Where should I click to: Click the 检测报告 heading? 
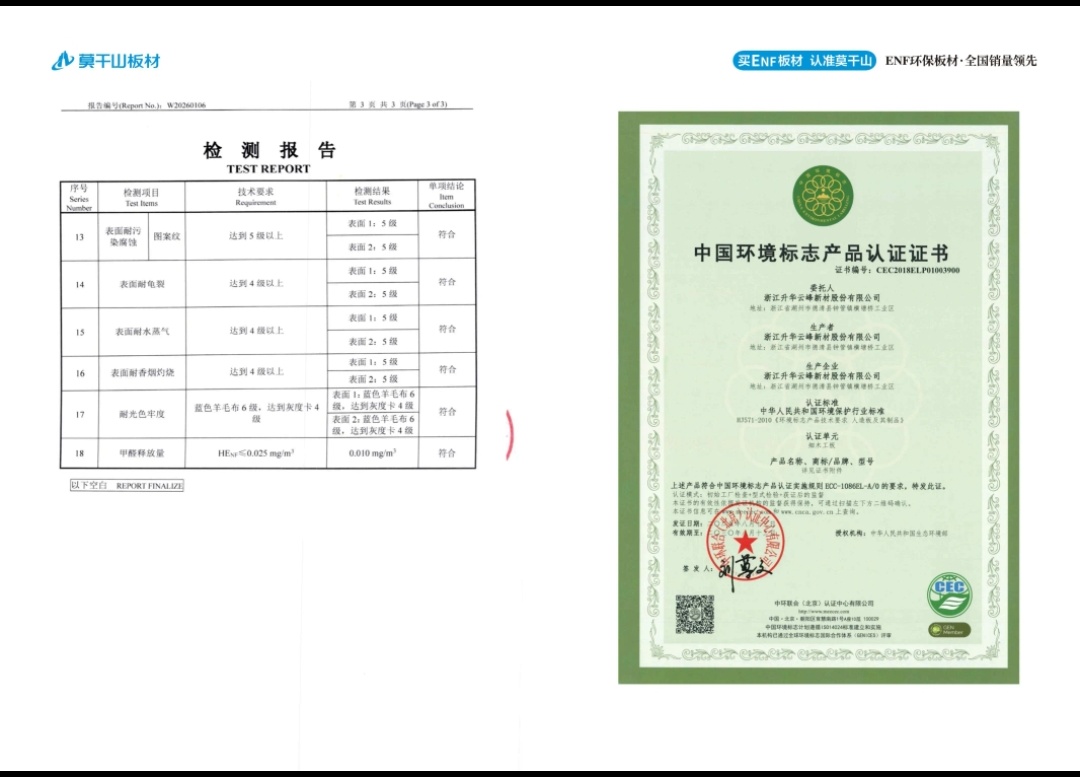point(269,149)
